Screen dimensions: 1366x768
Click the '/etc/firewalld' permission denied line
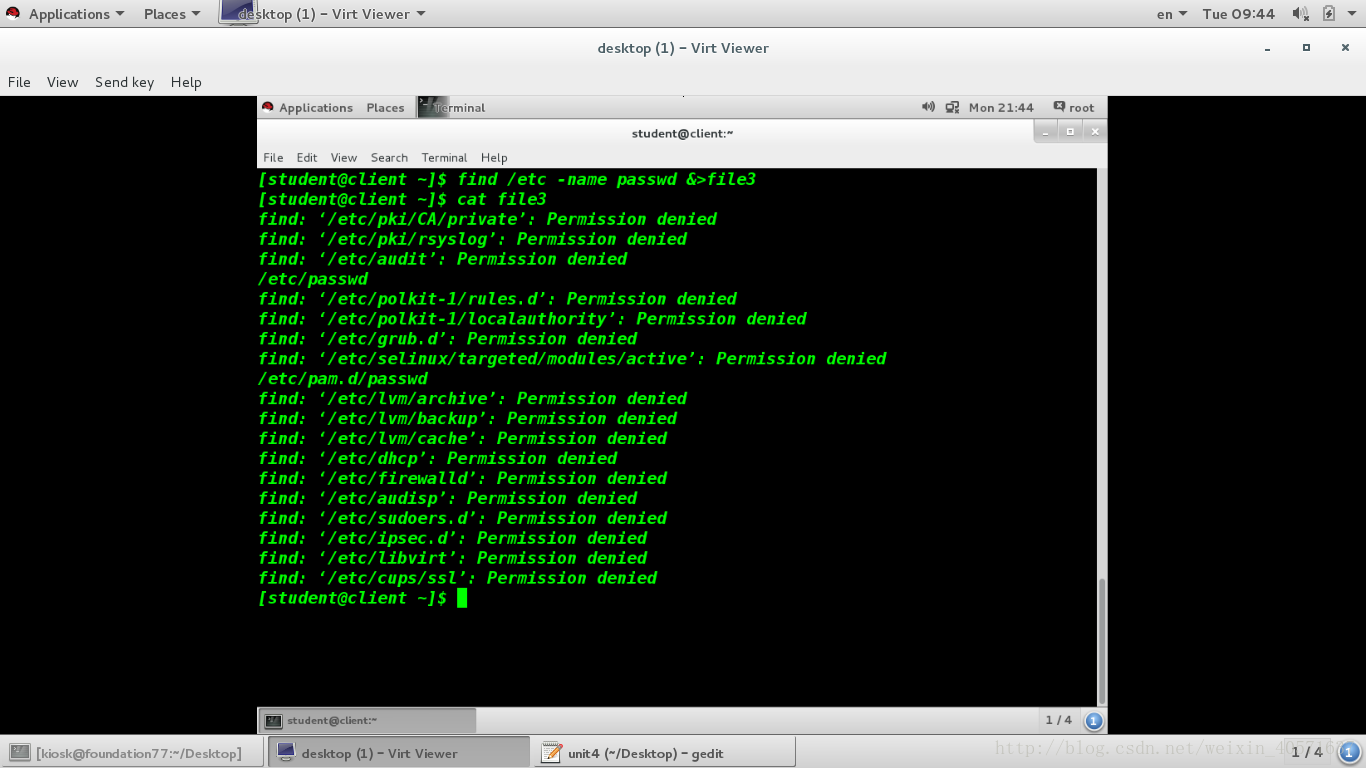pos(463,478)
